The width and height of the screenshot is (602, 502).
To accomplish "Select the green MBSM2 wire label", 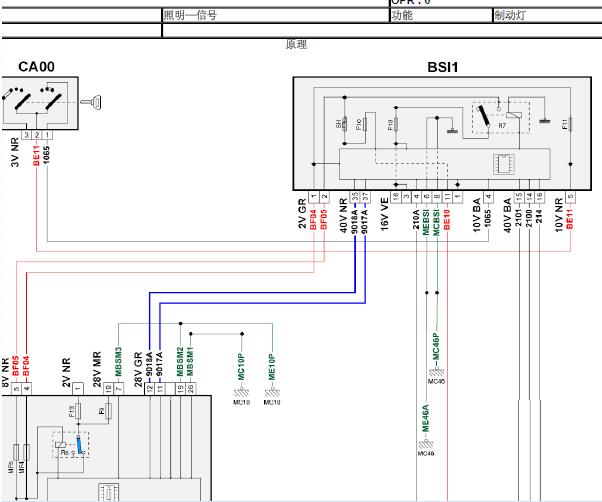I will click(x=180, y=362).
